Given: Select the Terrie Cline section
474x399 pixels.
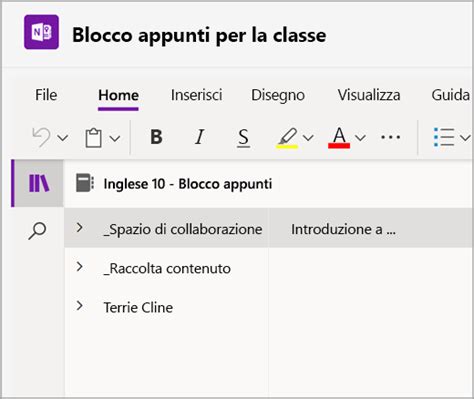Looking at the screenshot, I should tap(138, 307).
